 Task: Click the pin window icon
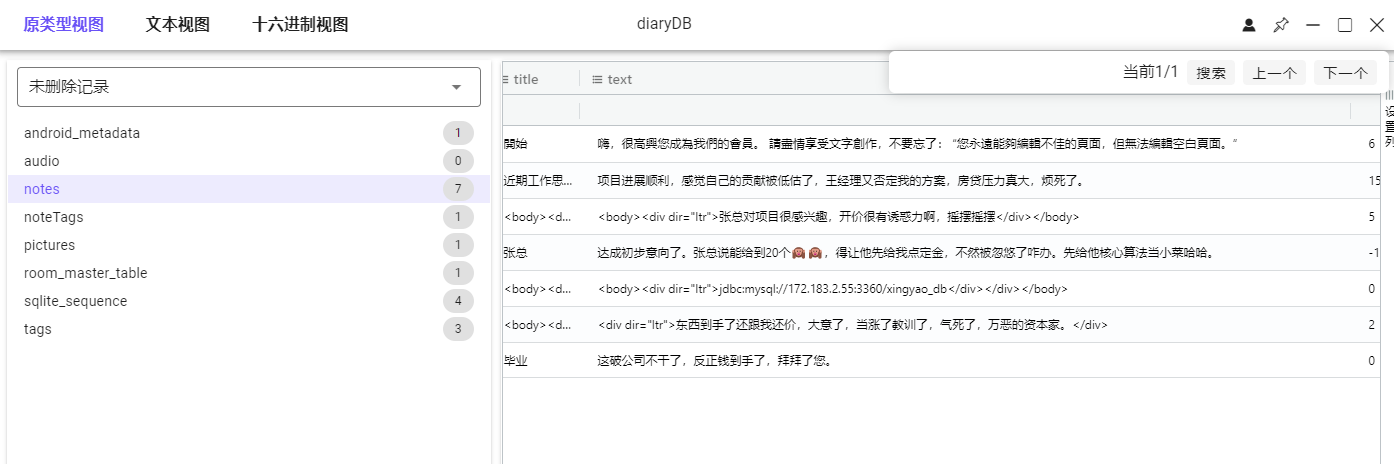pos(1280,25)
